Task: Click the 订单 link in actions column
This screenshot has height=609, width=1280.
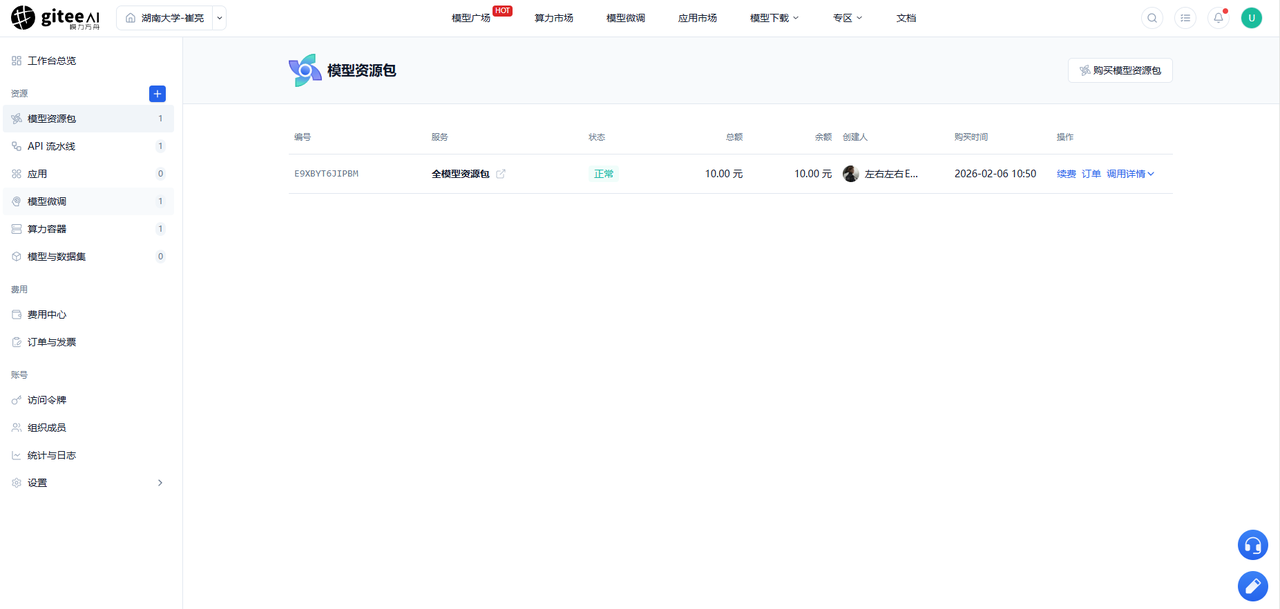Action: coord(1091,174)
